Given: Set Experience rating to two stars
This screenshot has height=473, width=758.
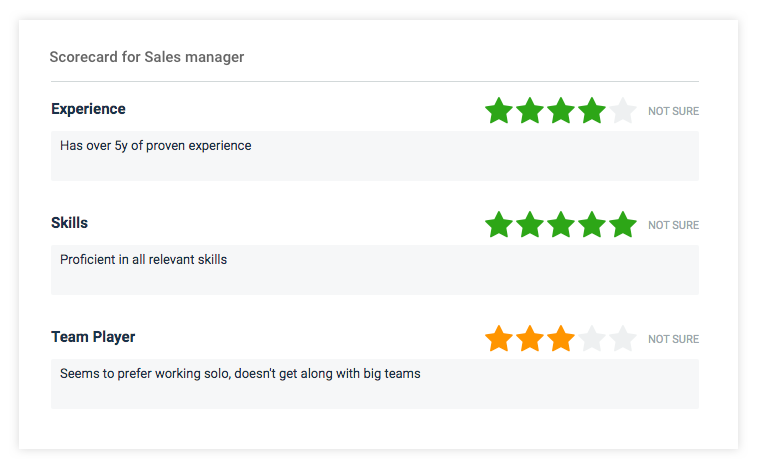Looking at the screenshot, I should [530, 110].
